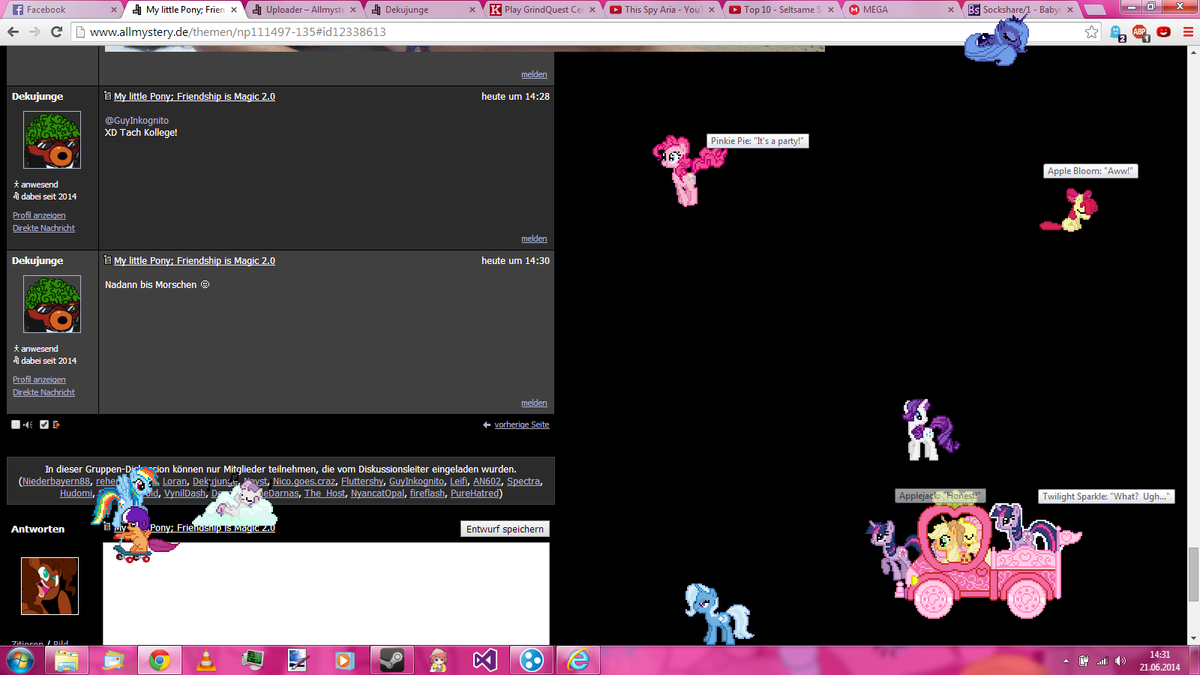
Task: Open the blue sphere app in taskbar
Action: [x=530, y=660]
